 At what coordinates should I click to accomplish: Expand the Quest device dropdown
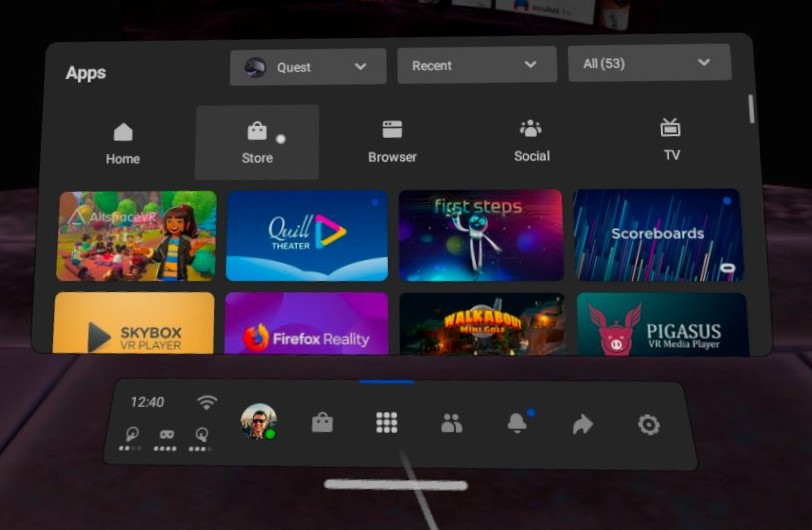[308, 67]
